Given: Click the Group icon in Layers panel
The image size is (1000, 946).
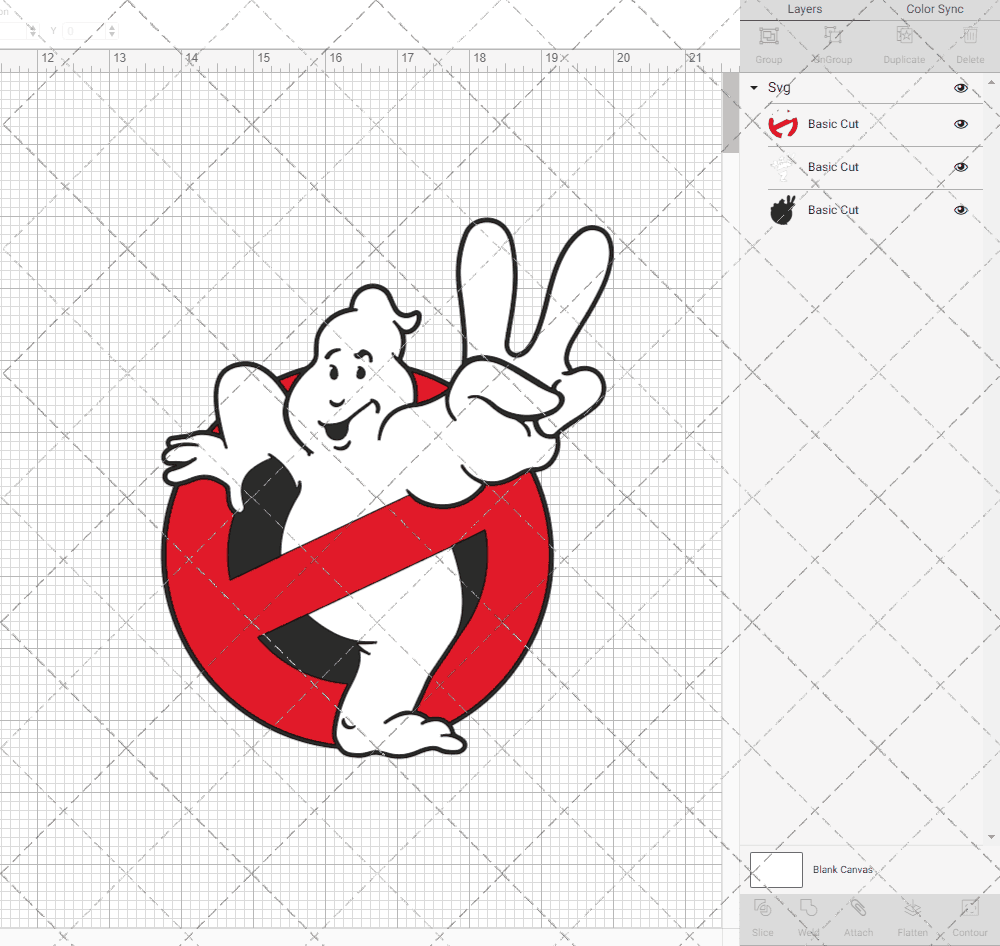Looking at the screenshot, I should click(768, 36).
